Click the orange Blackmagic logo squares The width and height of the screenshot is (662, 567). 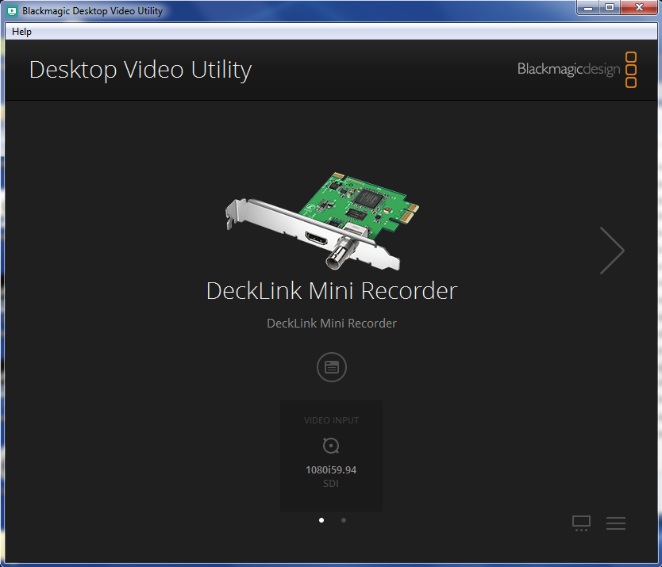(x=631, y=69)
